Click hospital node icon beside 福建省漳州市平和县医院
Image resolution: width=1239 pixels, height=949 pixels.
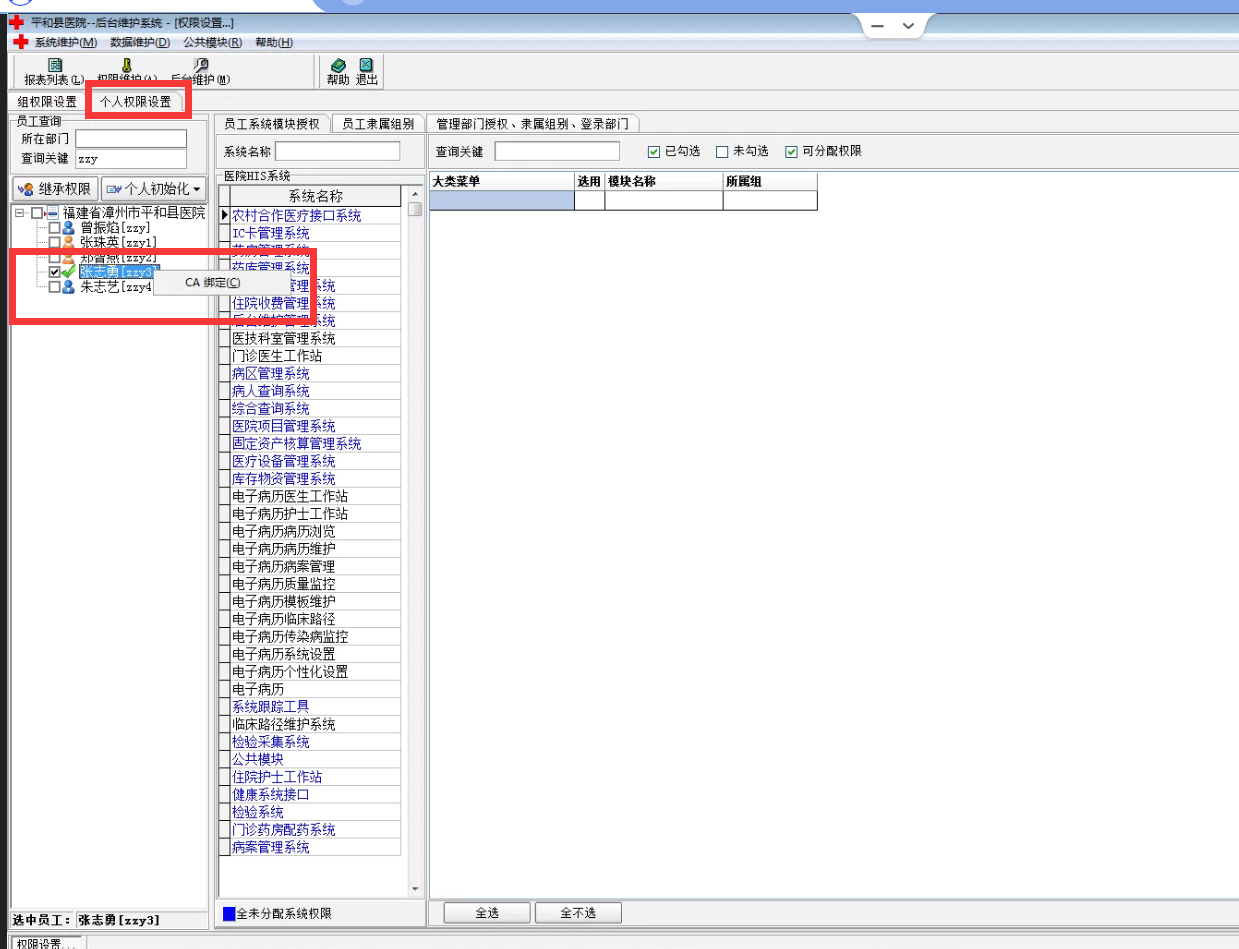coord(52,213)
